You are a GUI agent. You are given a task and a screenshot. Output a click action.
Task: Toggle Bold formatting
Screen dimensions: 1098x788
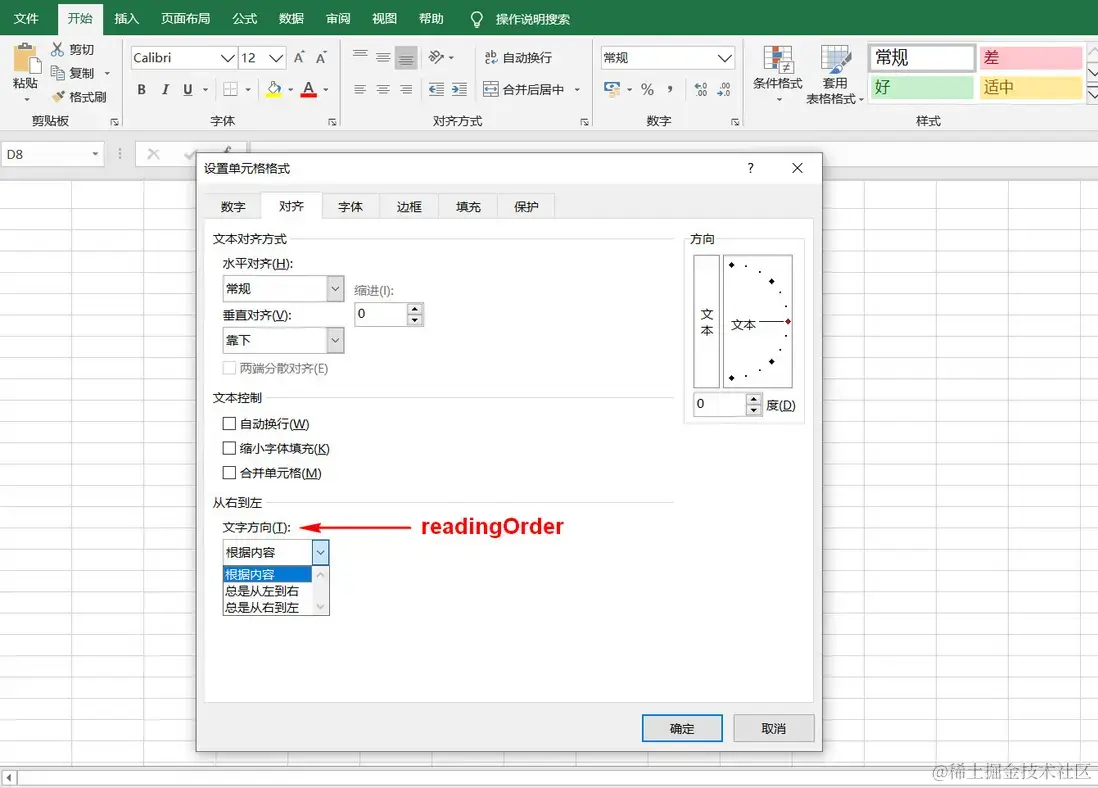pyautogui.click(x=141, y=90)
